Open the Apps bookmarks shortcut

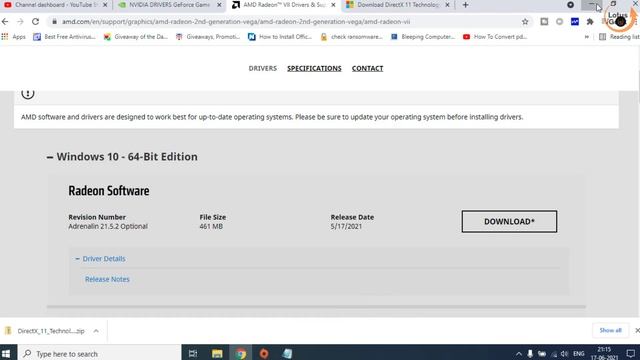13,37
